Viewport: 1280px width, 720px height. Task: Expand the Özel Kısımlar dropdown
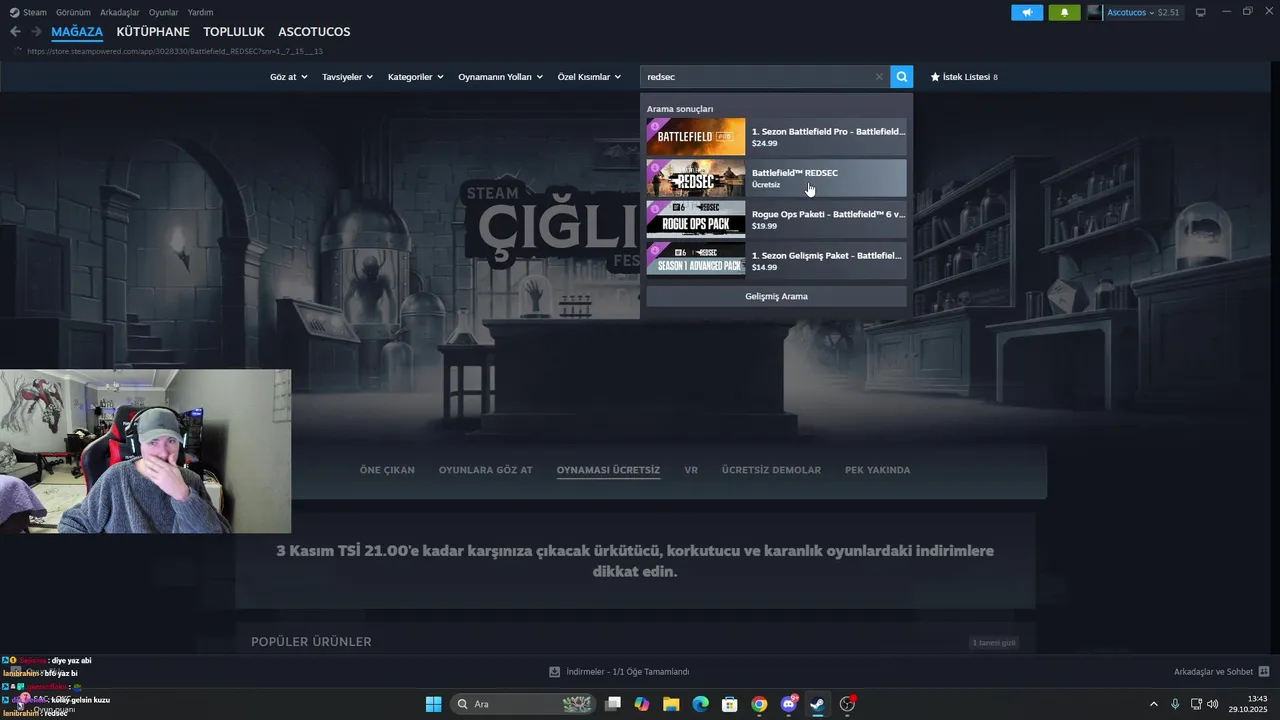click(x=589, y=77)
